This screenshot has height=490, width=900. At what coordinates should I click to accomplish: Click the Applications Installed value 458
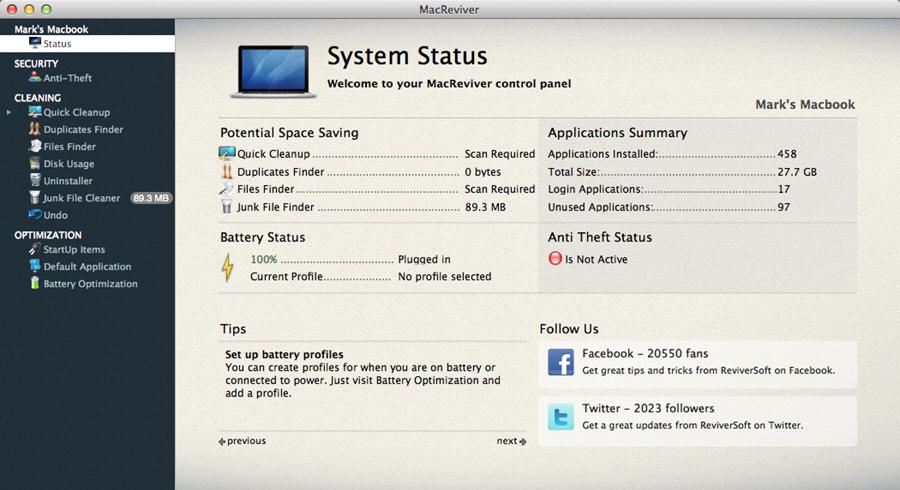click(787, 154)
